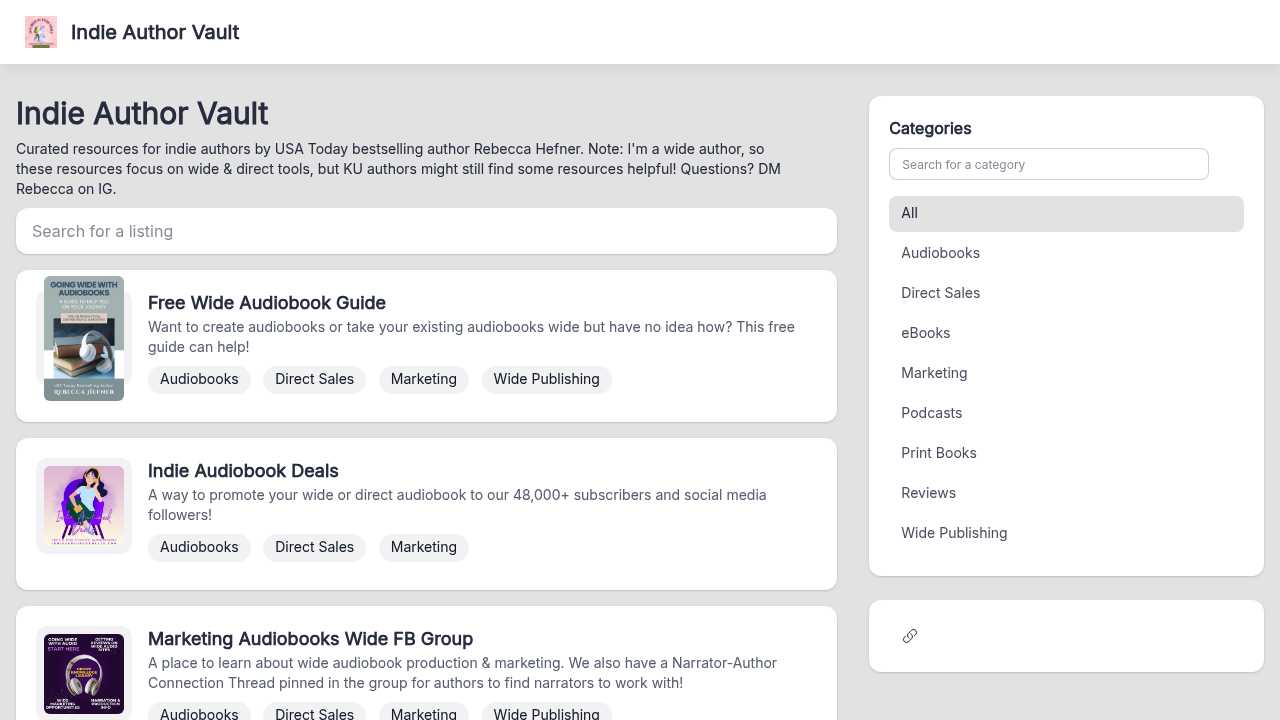Select the Marketing category in the sidebar
This screenshot has width=1280, height=720.
[x=1066, y=373]
